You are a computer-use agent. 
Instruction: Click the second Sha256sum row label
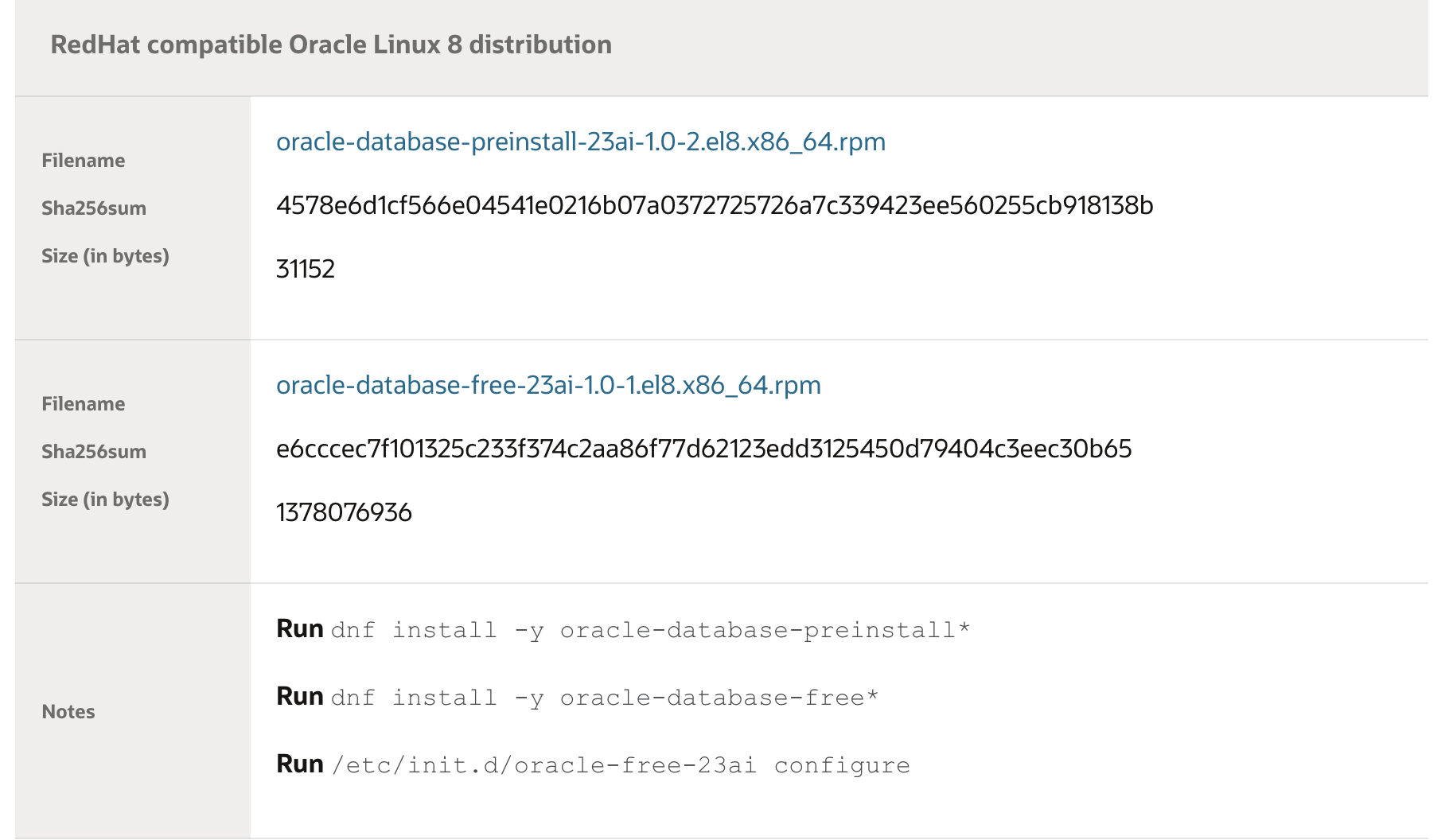[94, 451]
